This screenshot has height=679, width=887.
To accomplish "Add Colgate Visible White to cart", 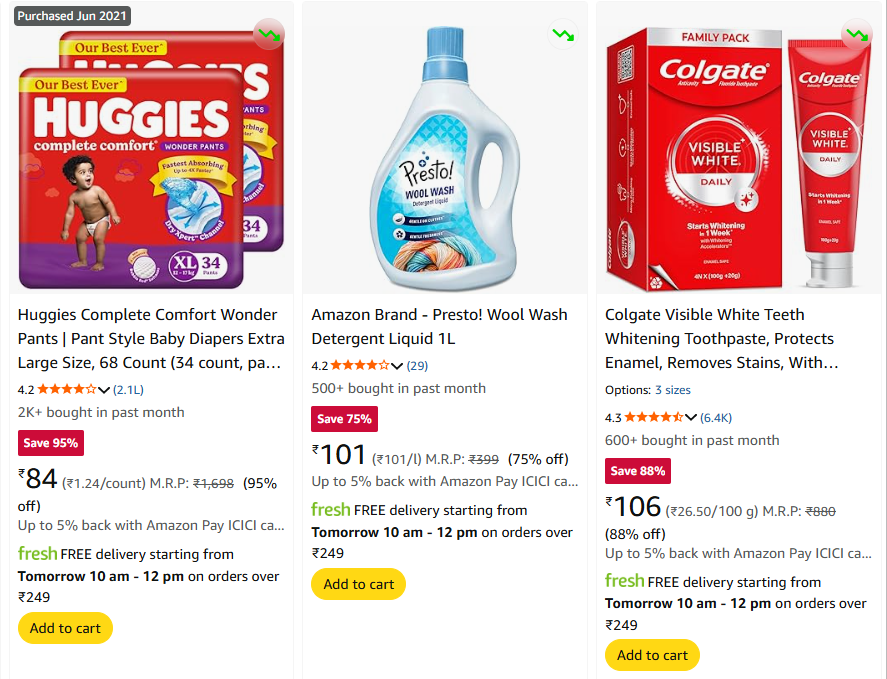I will coord(652,655).
